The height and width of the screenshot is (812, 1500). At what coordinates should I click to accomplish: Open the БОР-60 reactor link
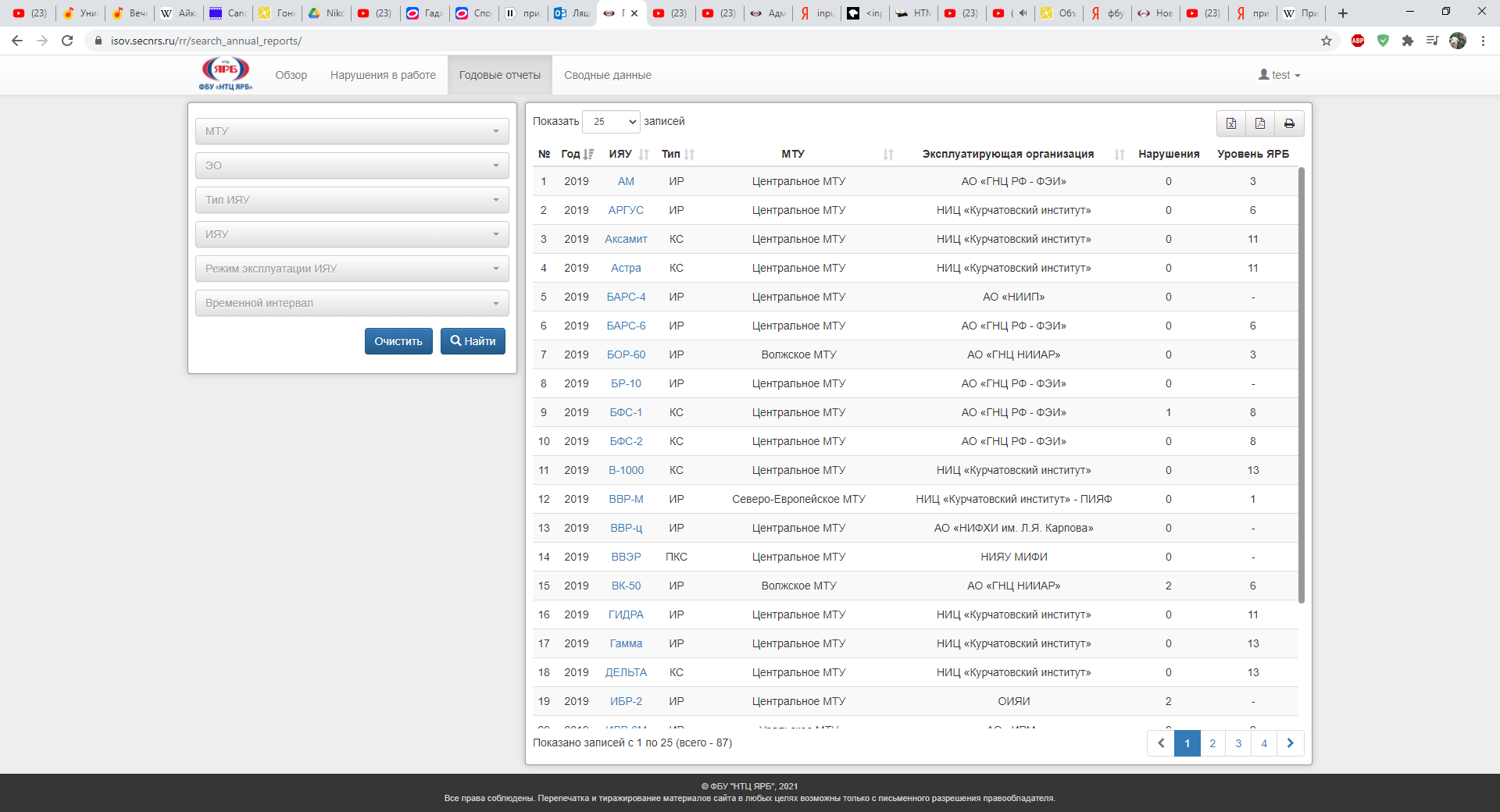626,354
